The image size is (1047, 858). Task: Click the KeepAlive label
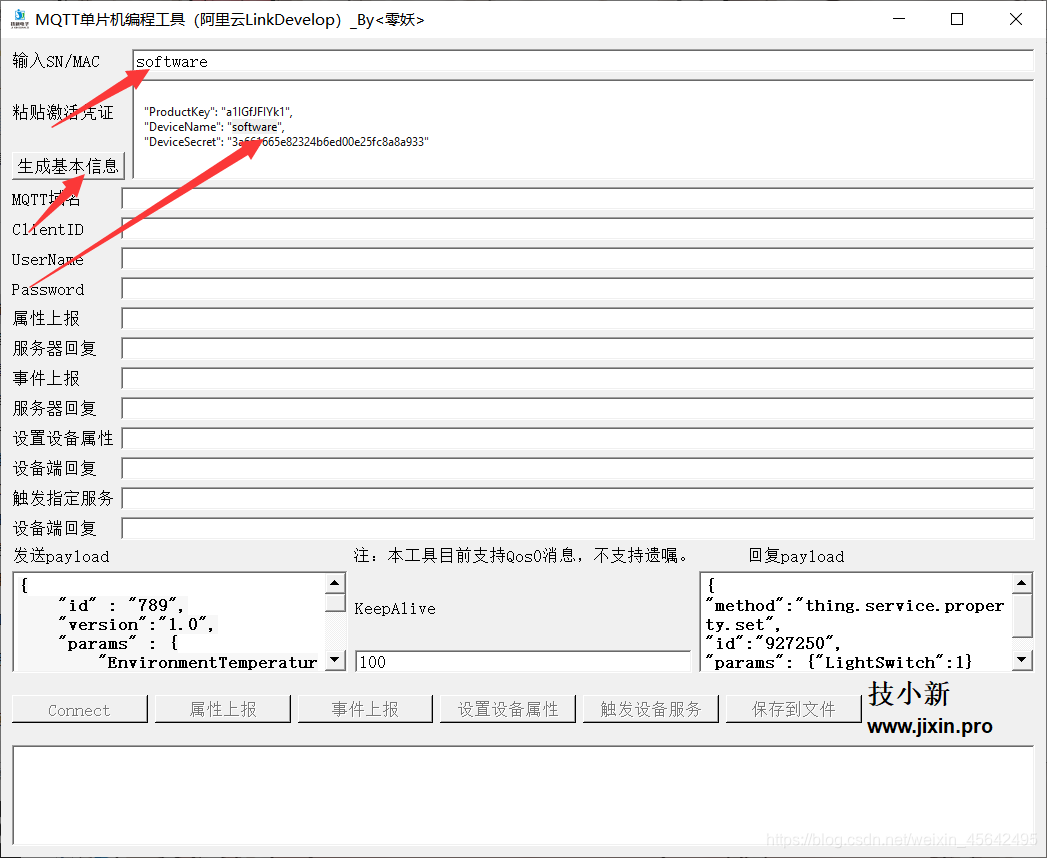[395, 609]
